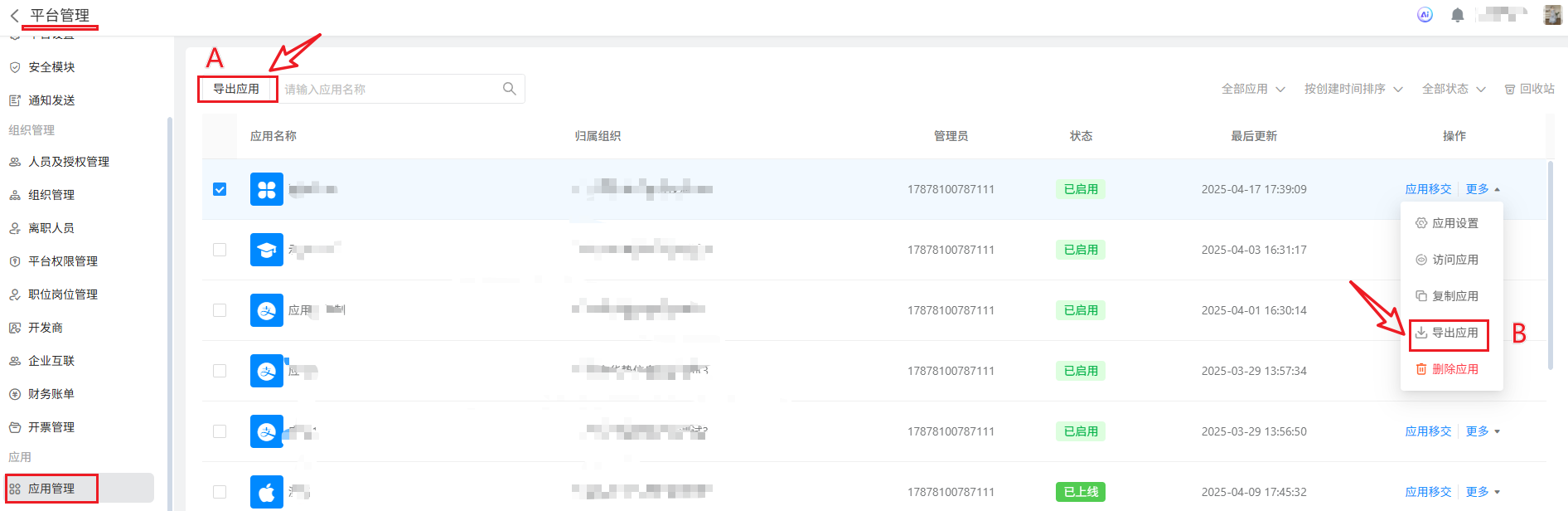Click the back arrow beside 平台管理

pyautogui.click(x=14, y=16)
